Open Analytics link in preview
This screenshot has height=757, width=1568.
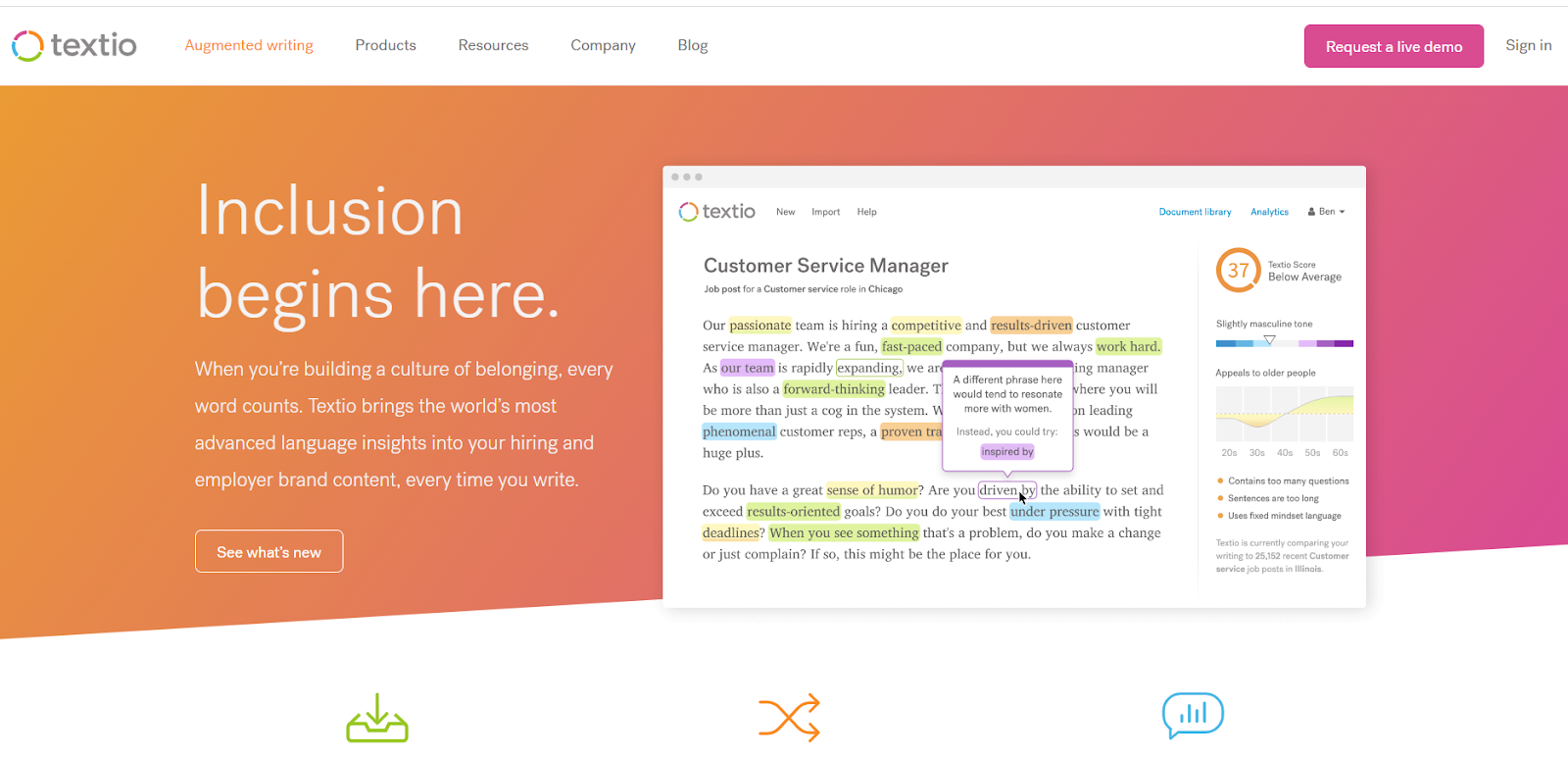click(x=1269, y=212)
